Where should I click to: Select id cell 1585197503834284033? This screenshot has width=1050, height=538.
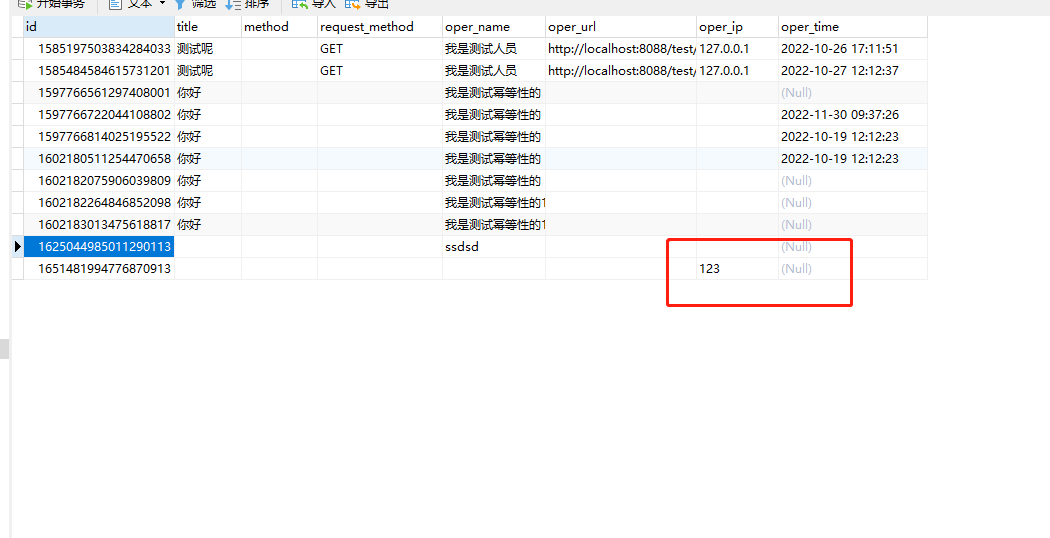pos(99,49)
